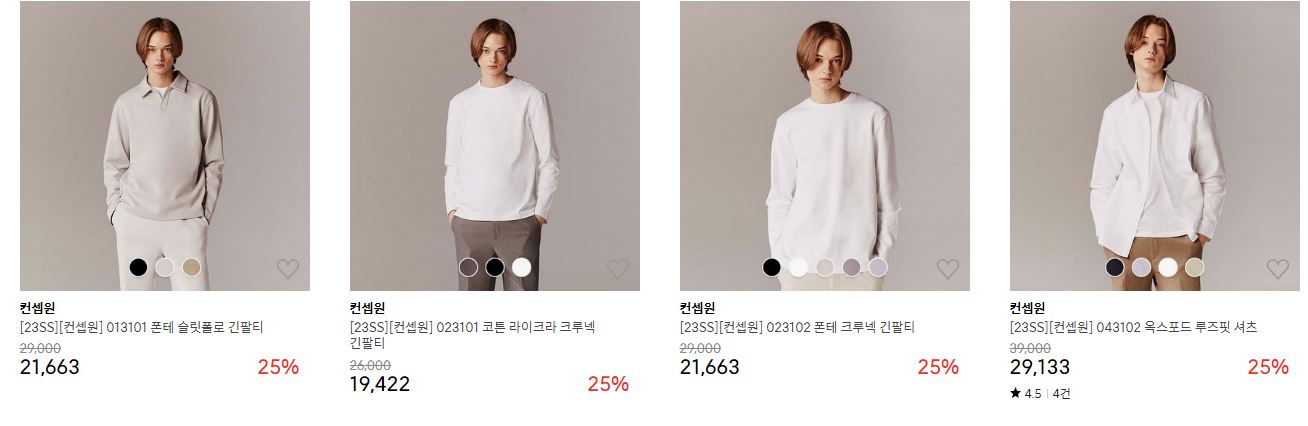
Task: View the 4.5 star rating reviews
Action: pyautogui.click(x=1040, y=394)
